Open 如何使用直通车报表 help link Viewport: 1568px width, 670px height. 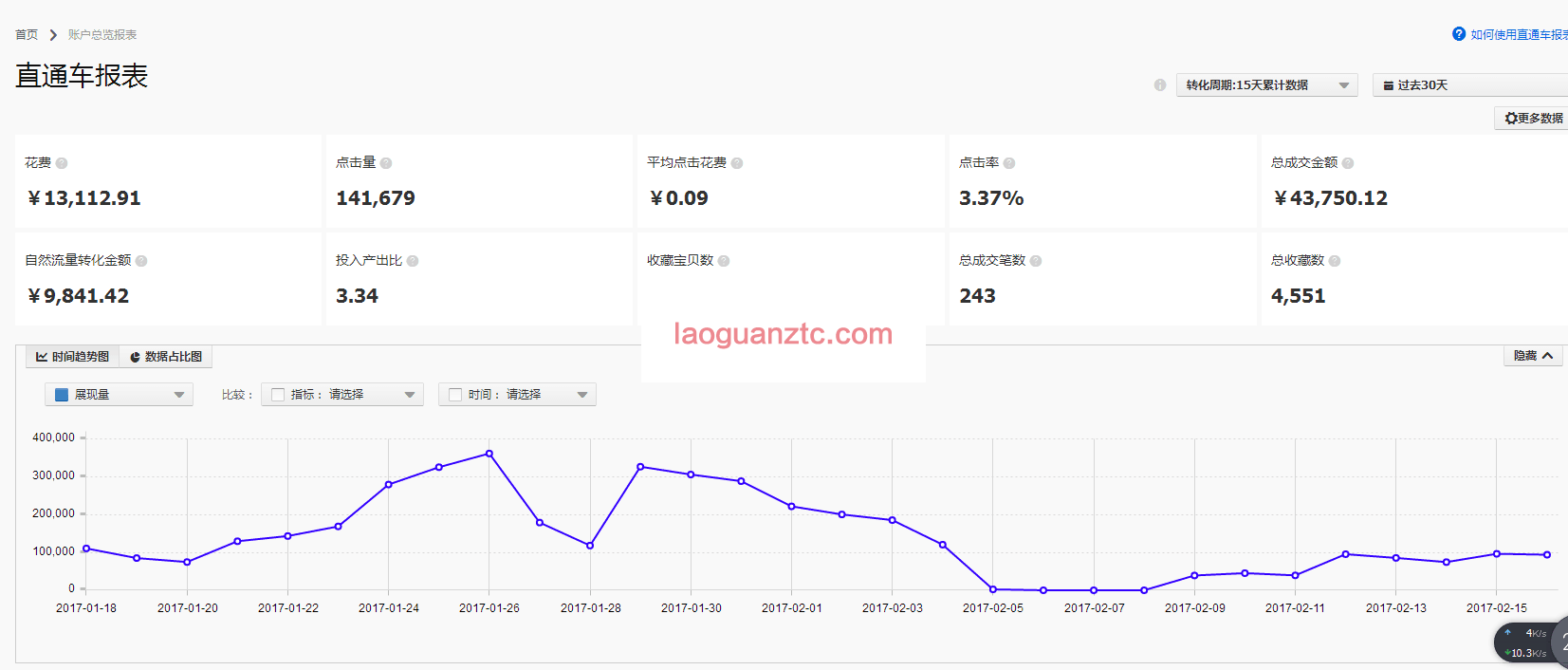coord(1519,35)
